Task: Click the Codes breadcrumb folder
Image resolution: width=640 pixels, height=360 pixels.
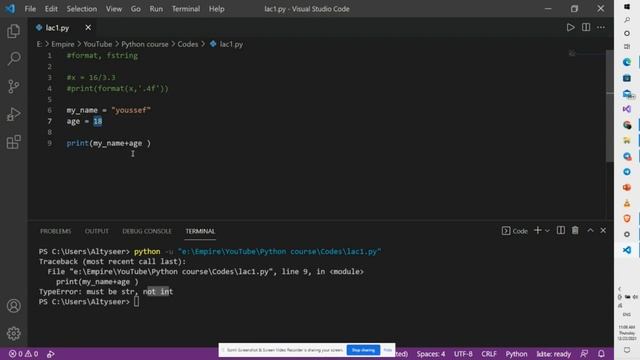Action: (x=188, y=44)
